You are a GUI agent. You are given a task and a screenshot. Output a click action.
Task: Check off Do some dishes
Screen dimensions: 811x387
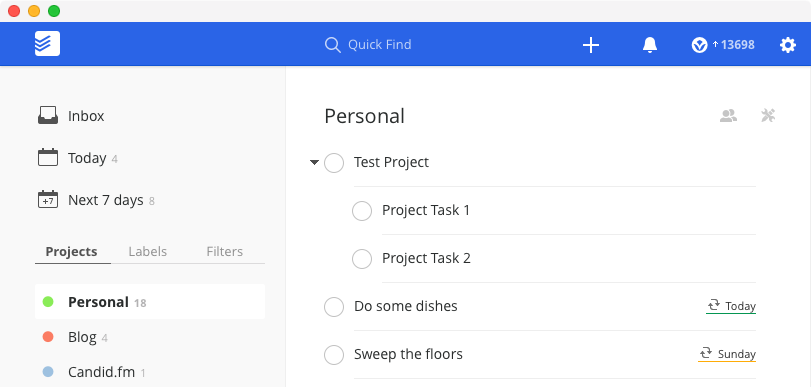334,307
